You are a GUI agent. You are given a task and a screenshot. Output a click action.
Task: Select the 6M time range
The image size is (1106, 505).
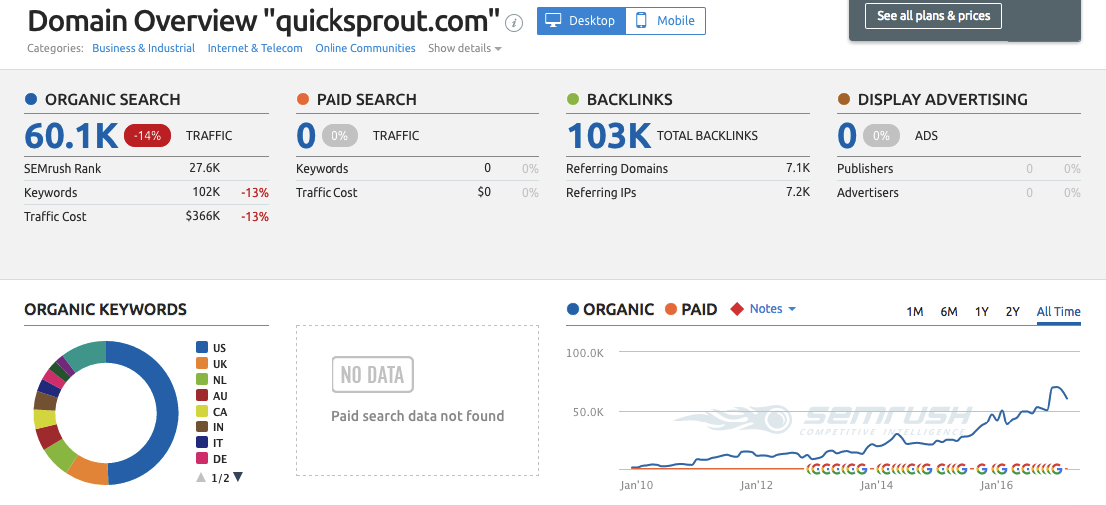[949, 311]
